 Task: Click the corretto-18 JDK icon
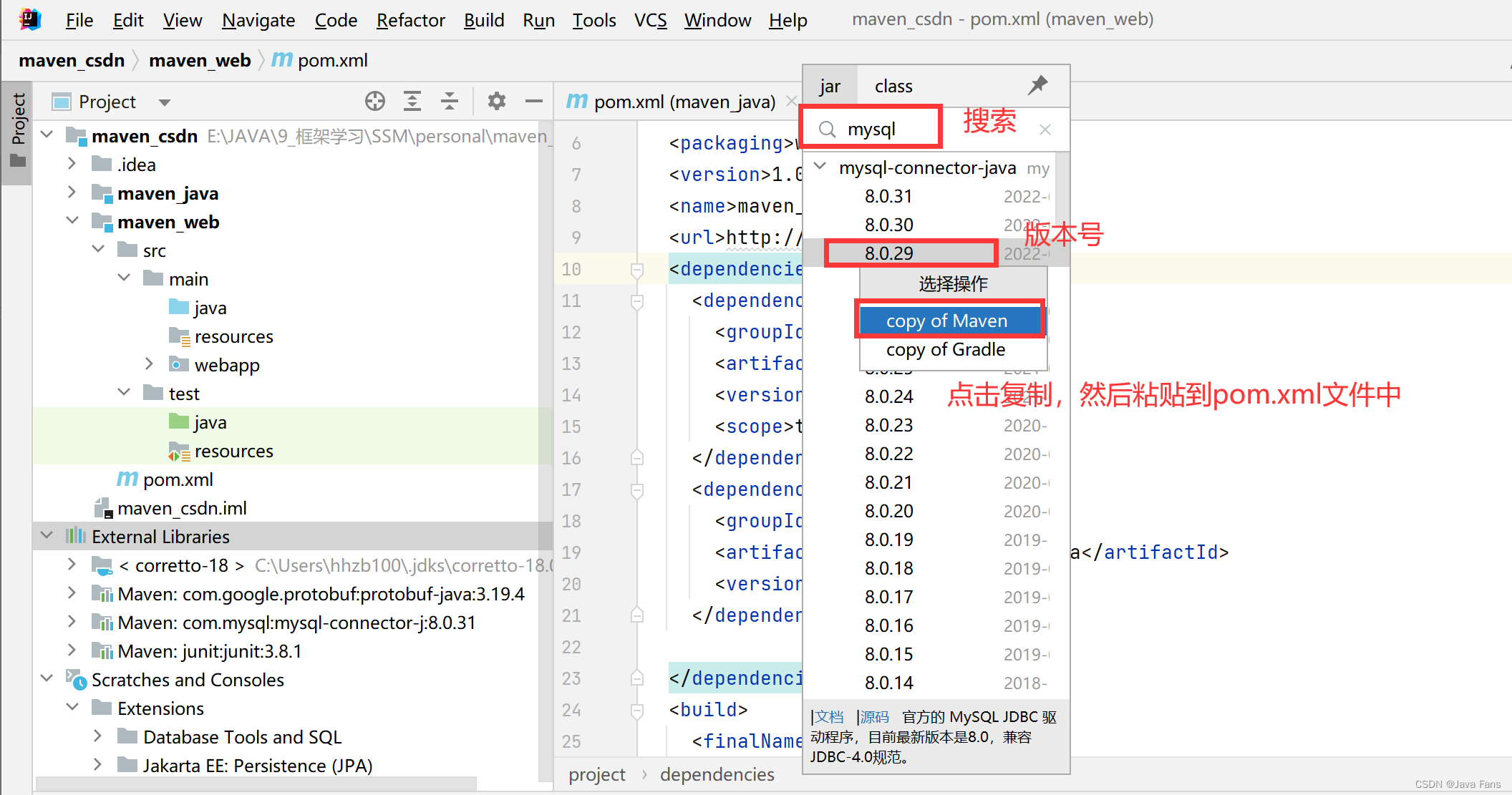click(102, 565)
